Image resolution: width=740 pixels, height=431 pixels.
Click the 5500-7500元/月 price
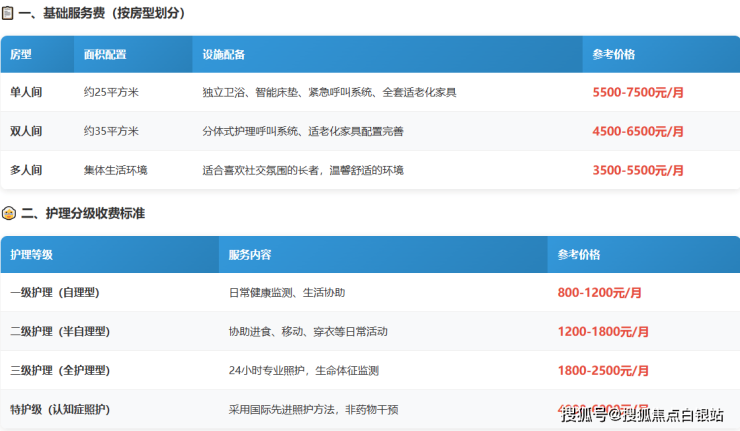(638, 92)
